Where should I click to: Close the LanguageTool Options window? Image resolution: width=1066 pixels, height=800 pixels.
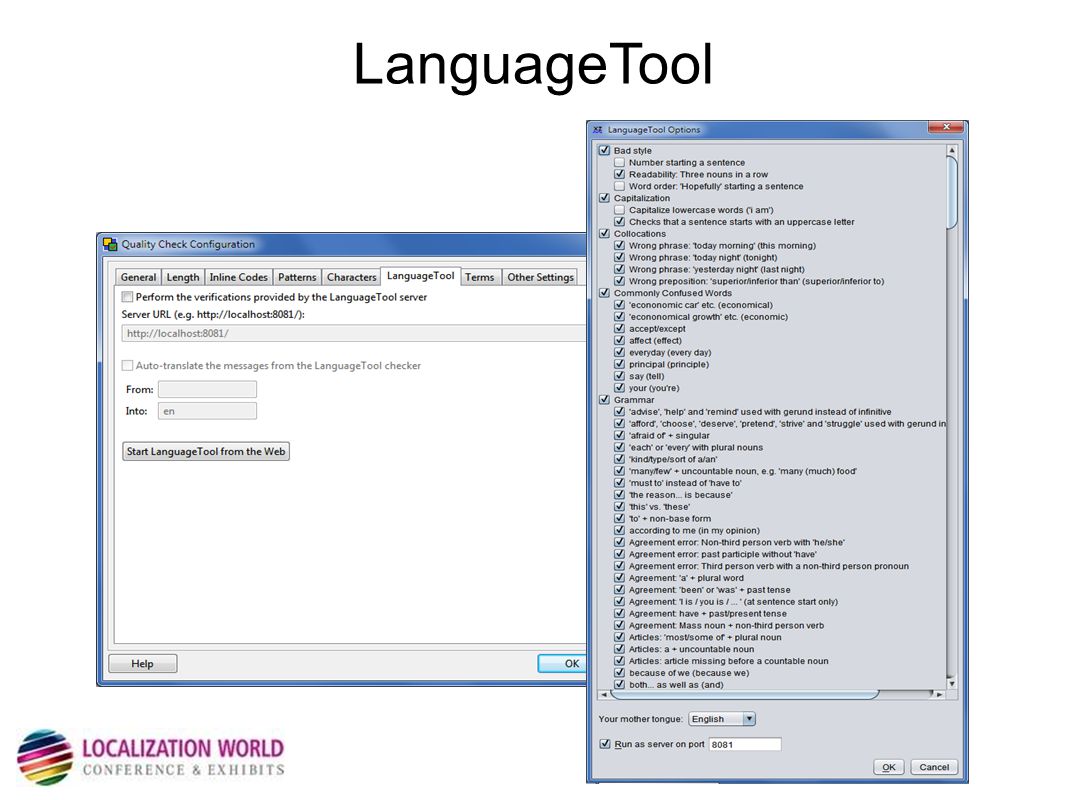pos(946,127)
